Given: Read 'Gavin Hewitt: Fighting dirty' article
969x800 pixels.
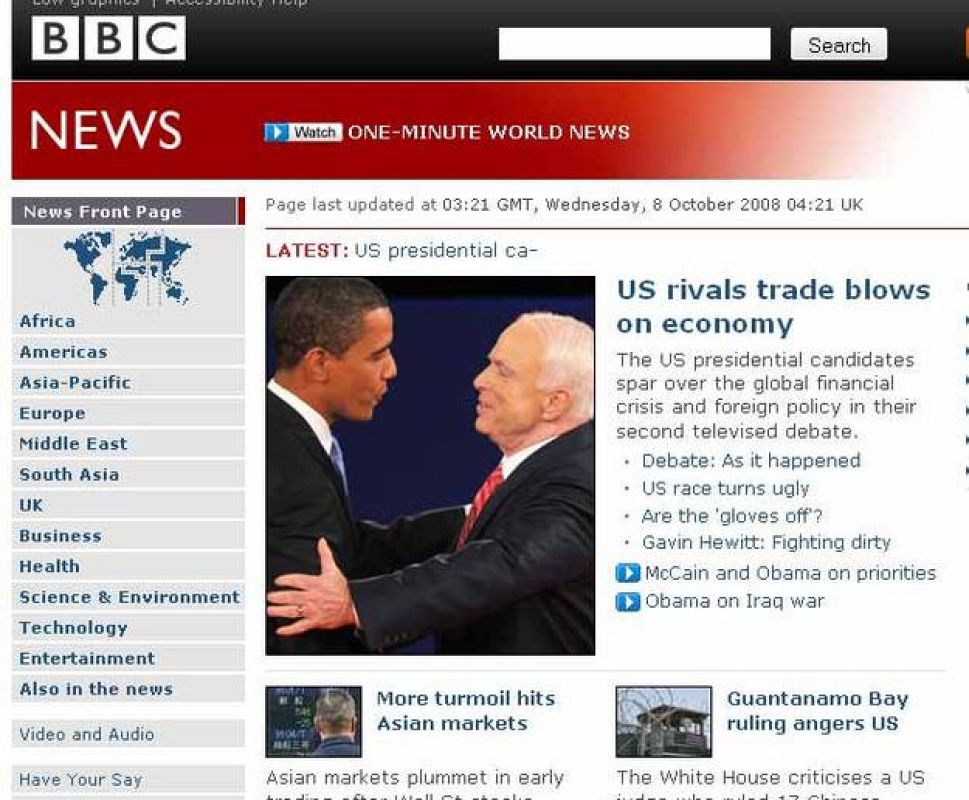Looking at the screenshot, I should click(765, 543).
